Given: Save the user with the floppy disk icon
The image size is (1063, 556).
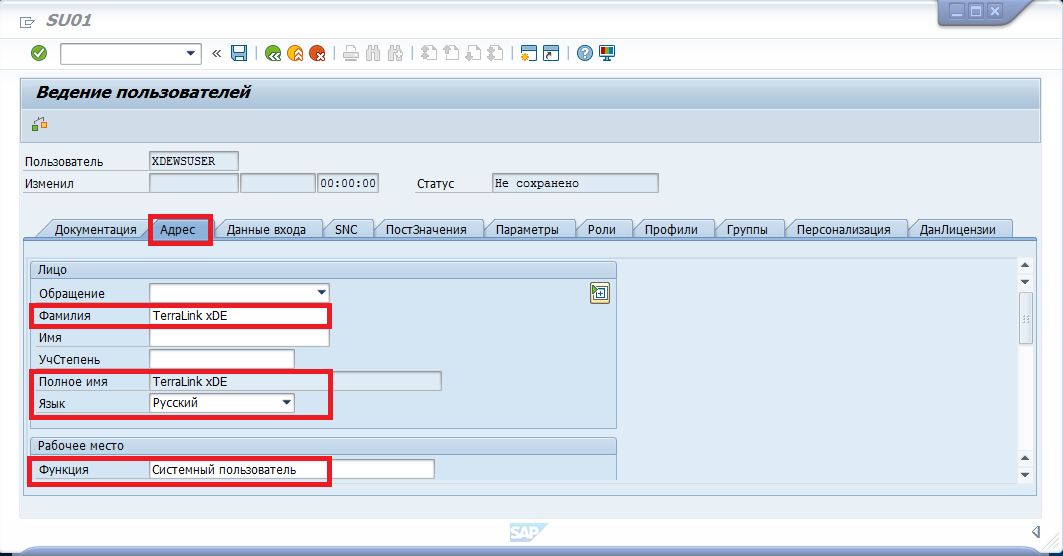Looking at the screenshot, I should pos(239,53).
